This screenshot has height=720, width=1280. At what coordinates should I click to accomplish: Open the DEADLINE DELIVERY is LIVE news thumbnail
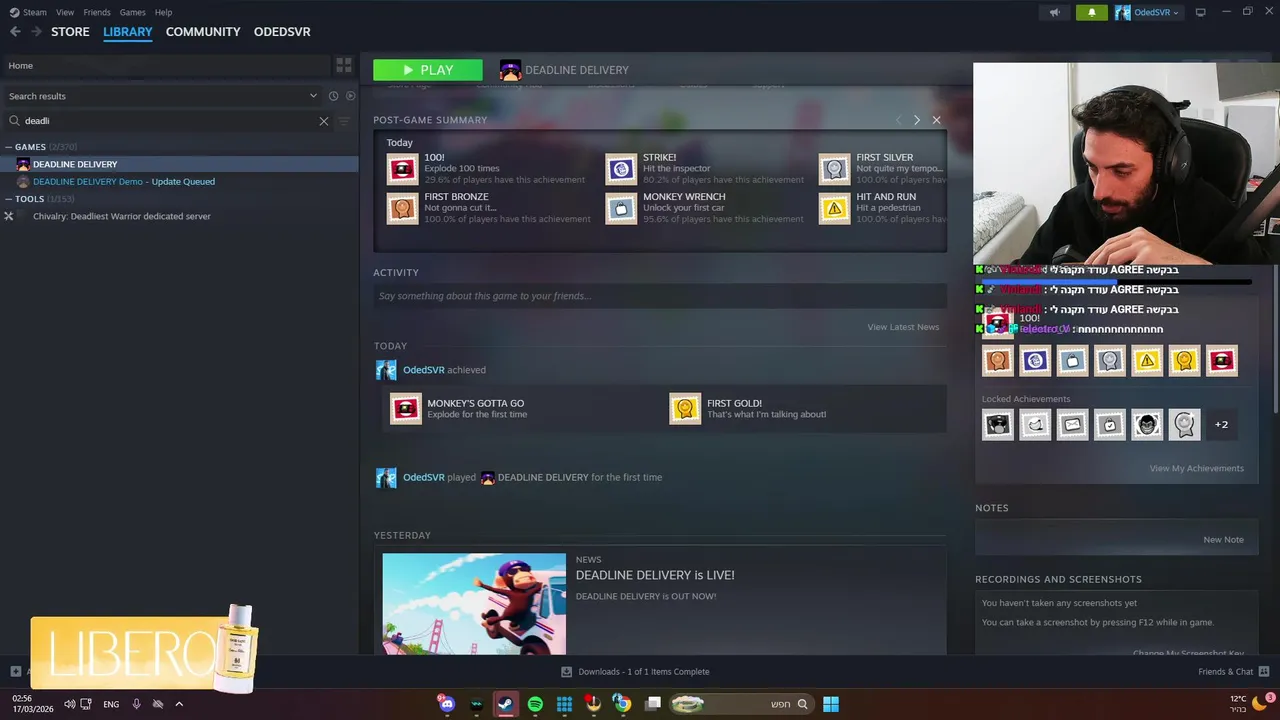click(474, 604)
